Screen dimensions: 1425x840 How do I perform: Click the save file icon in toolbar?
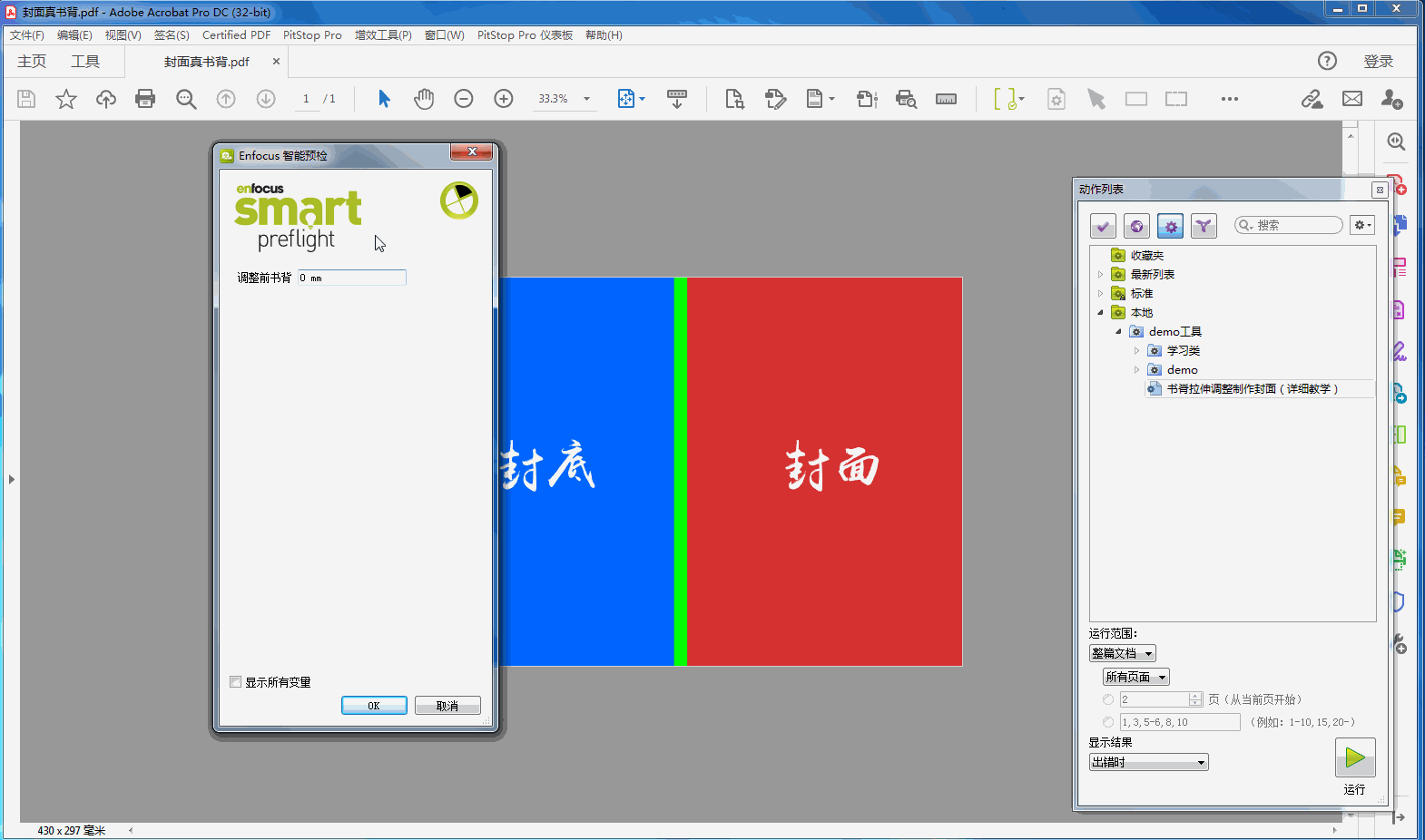pos(26,99)
